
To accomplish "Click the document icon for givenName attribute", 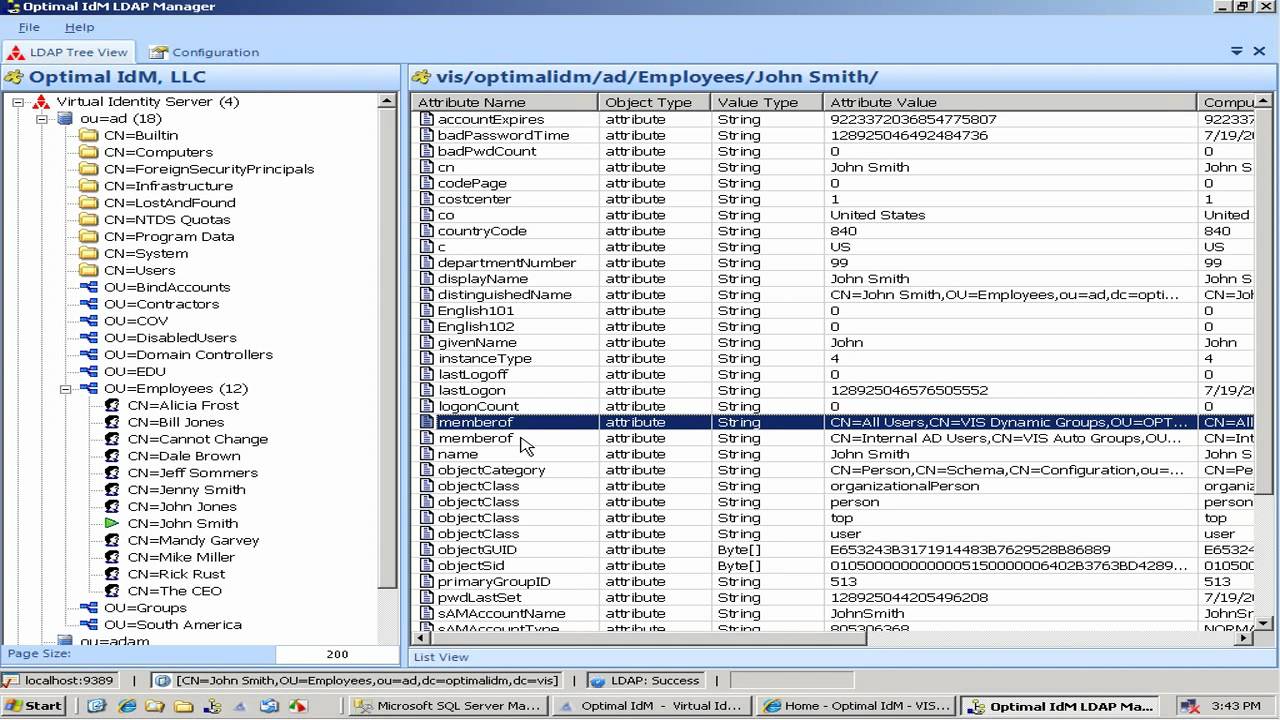I will tap(427, 343).
